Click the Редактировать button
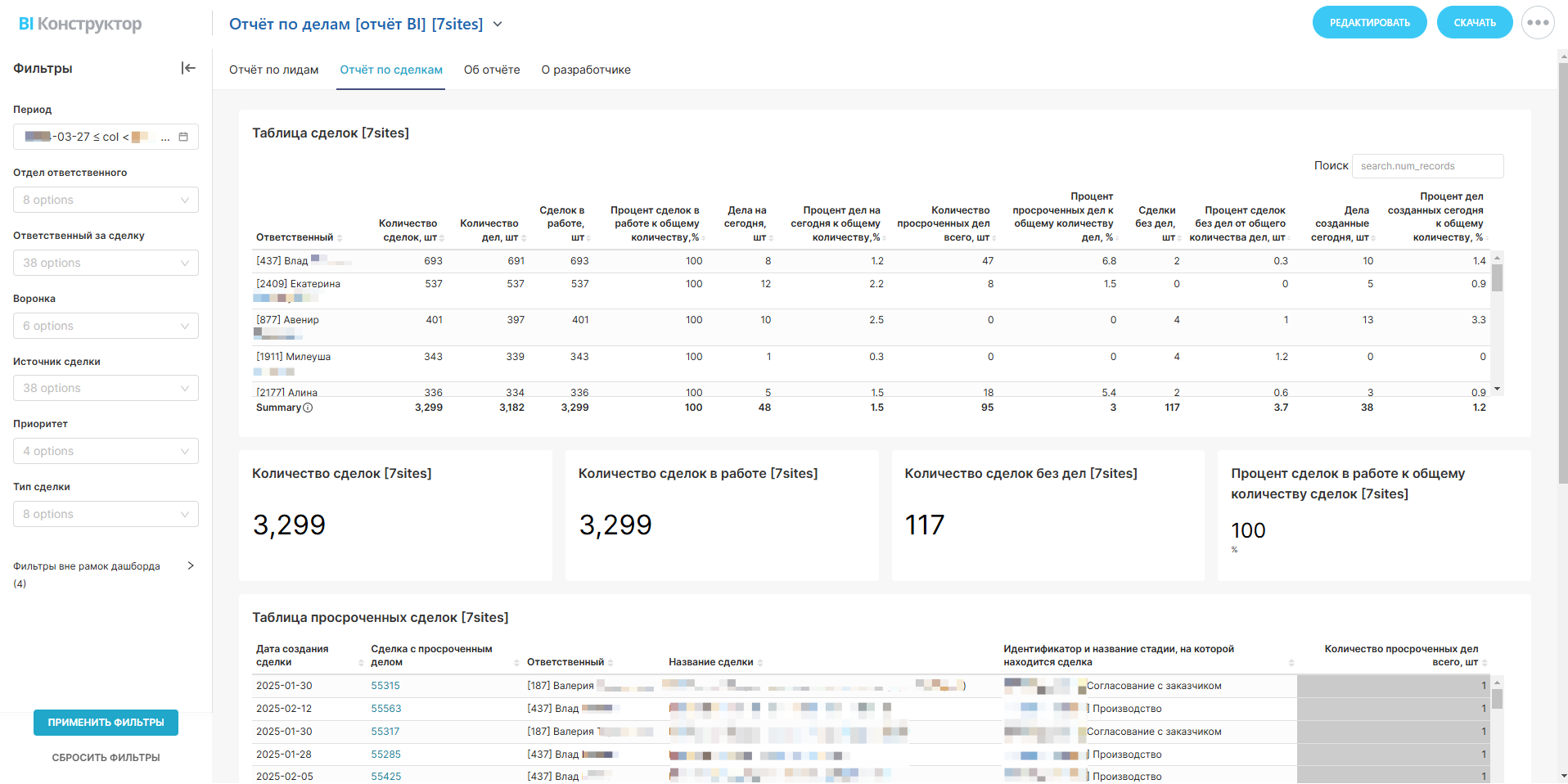 coord(1369,23)
